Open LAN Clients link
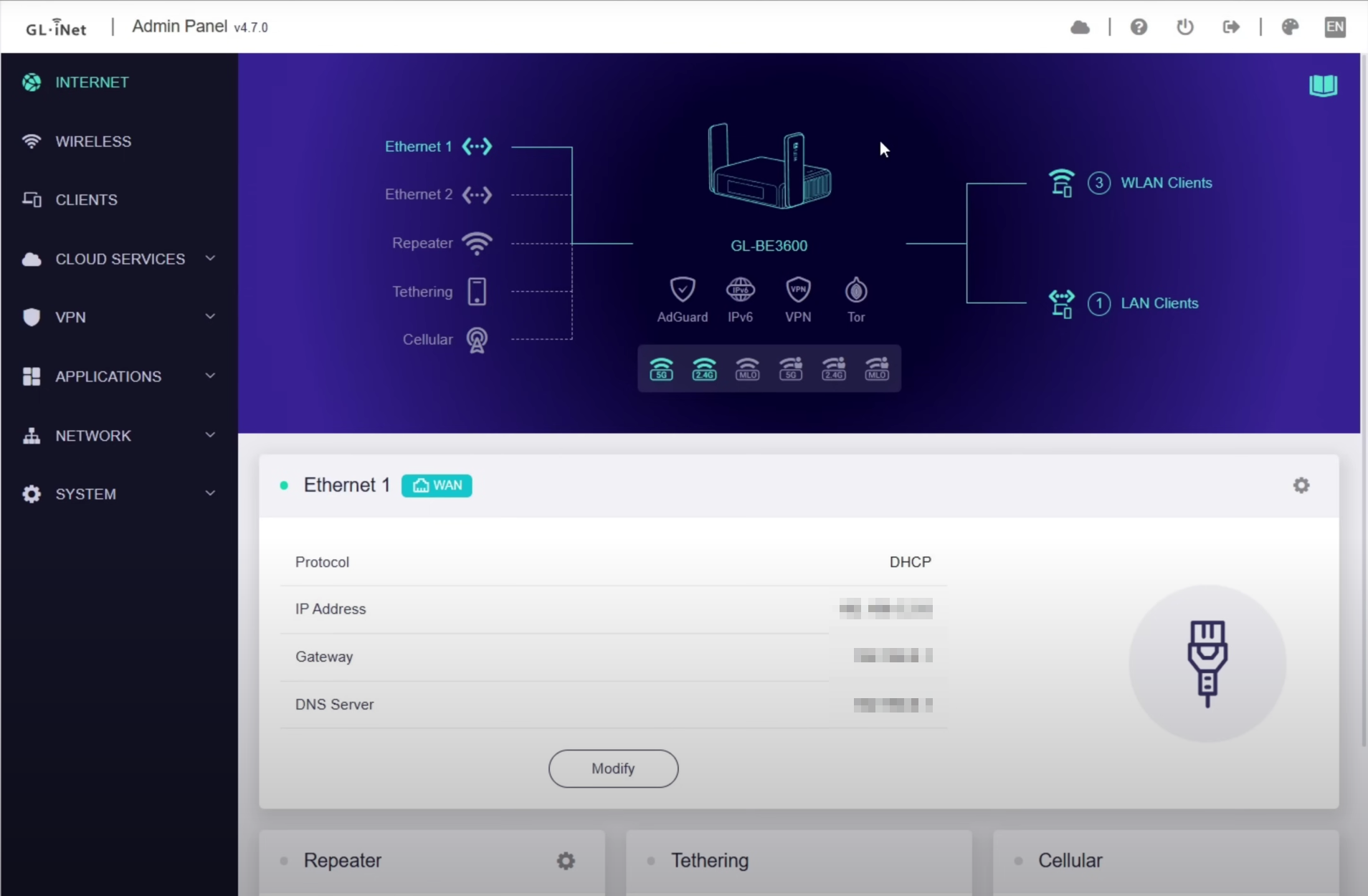The height and width of the screenshot is (896, 1368). pos(1159,303)
